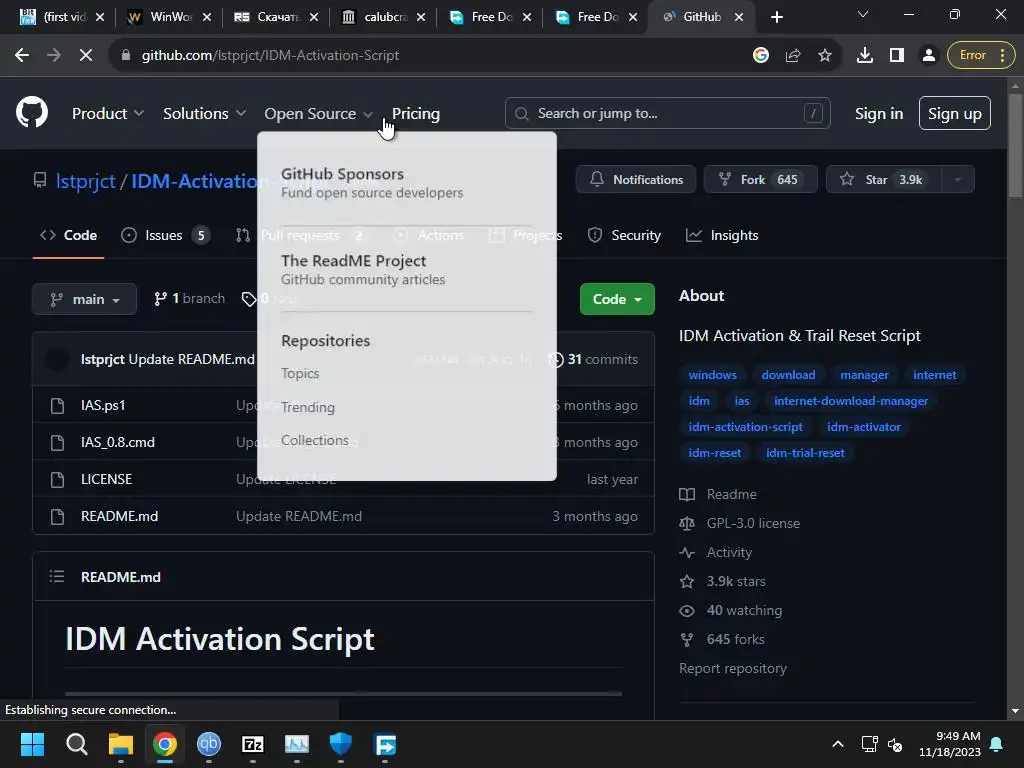This screenshot has height=768, width=1024.
Task: Click the Sign up button
Action: 955,114
